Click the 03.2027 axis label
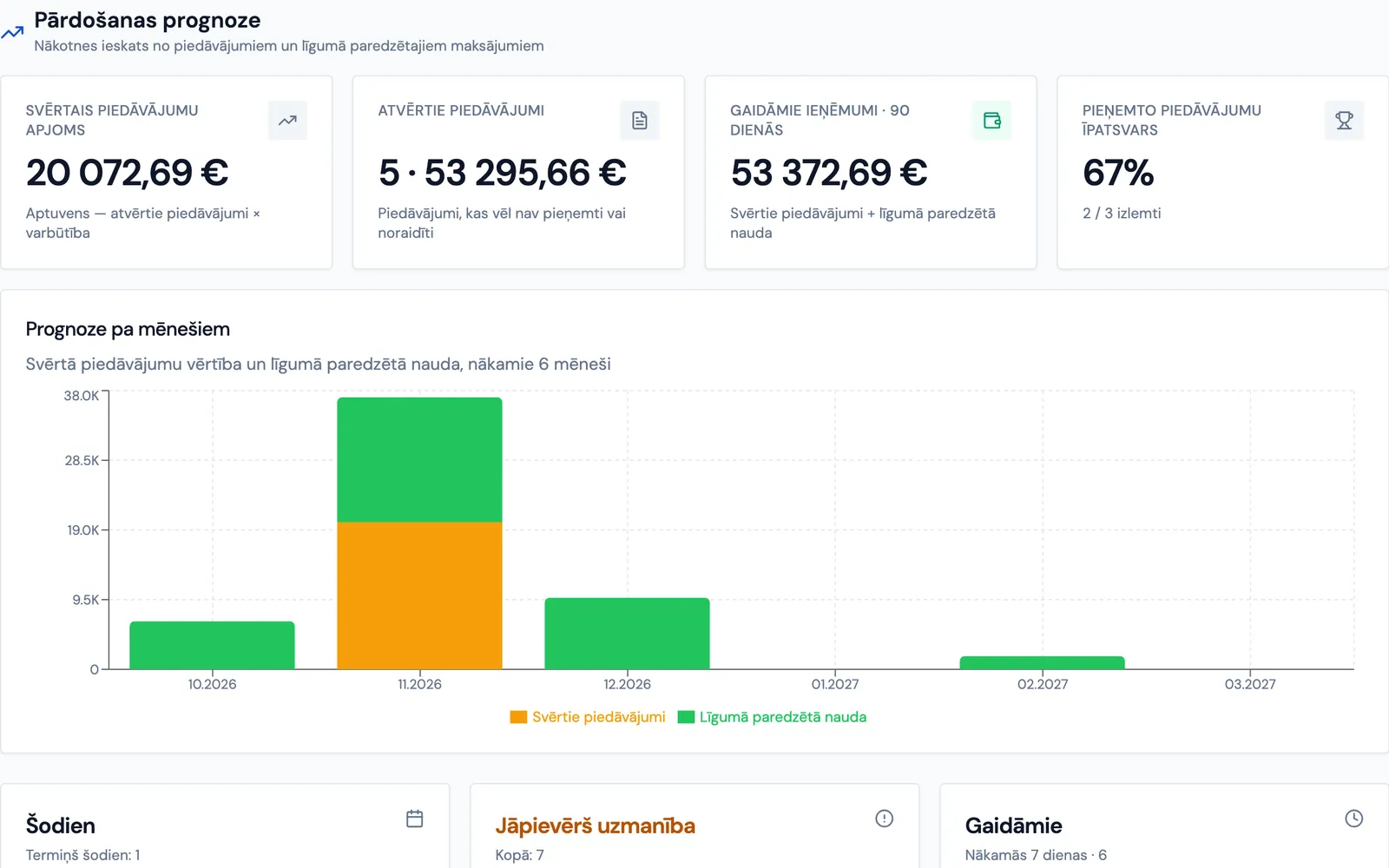The image size is (1389, 868). click(x=1250, y=684)
